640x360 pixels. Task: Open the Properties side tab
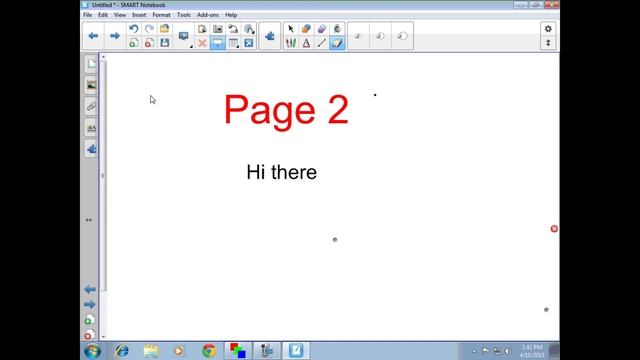(x=91, y=128)
